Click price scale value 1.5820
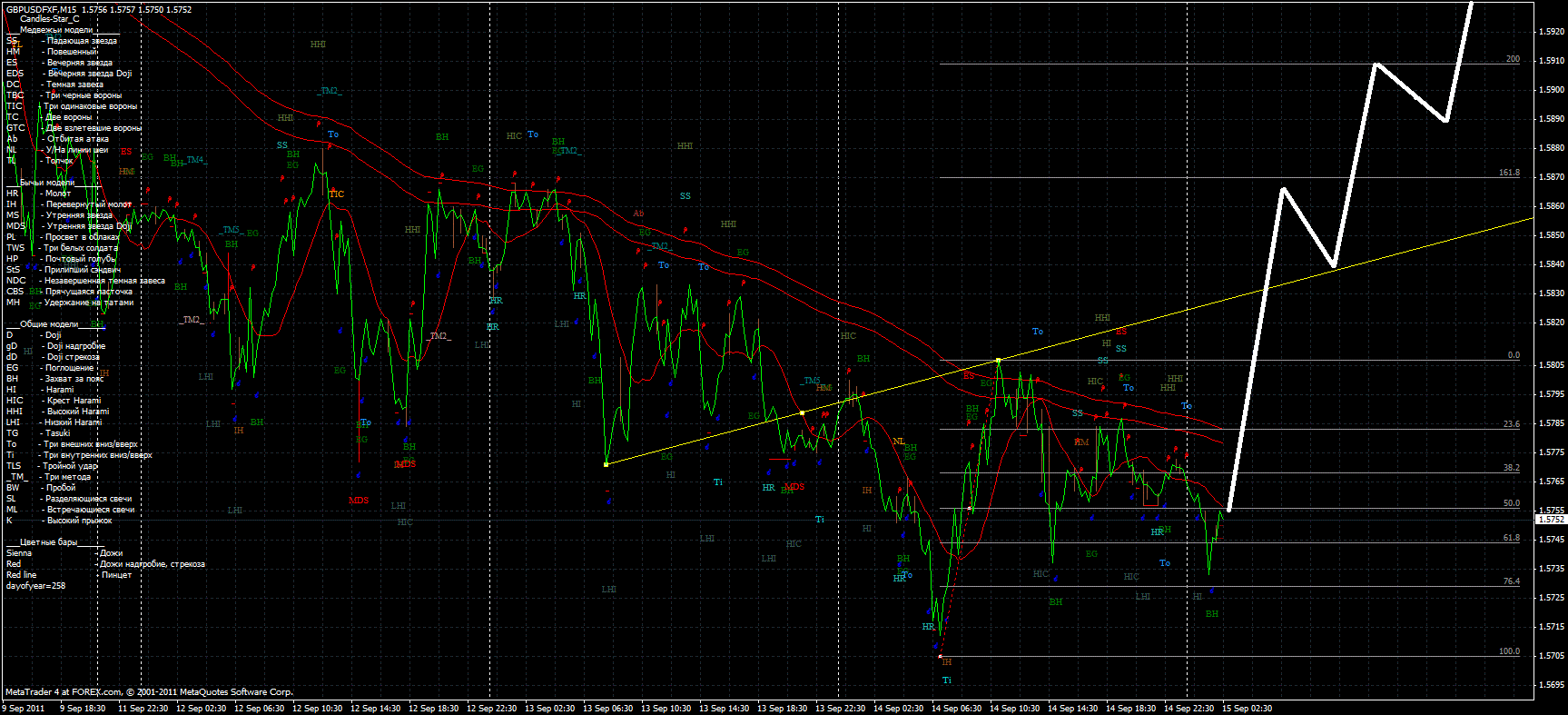The image size is (1568, 715). (x=1552, y=322)
